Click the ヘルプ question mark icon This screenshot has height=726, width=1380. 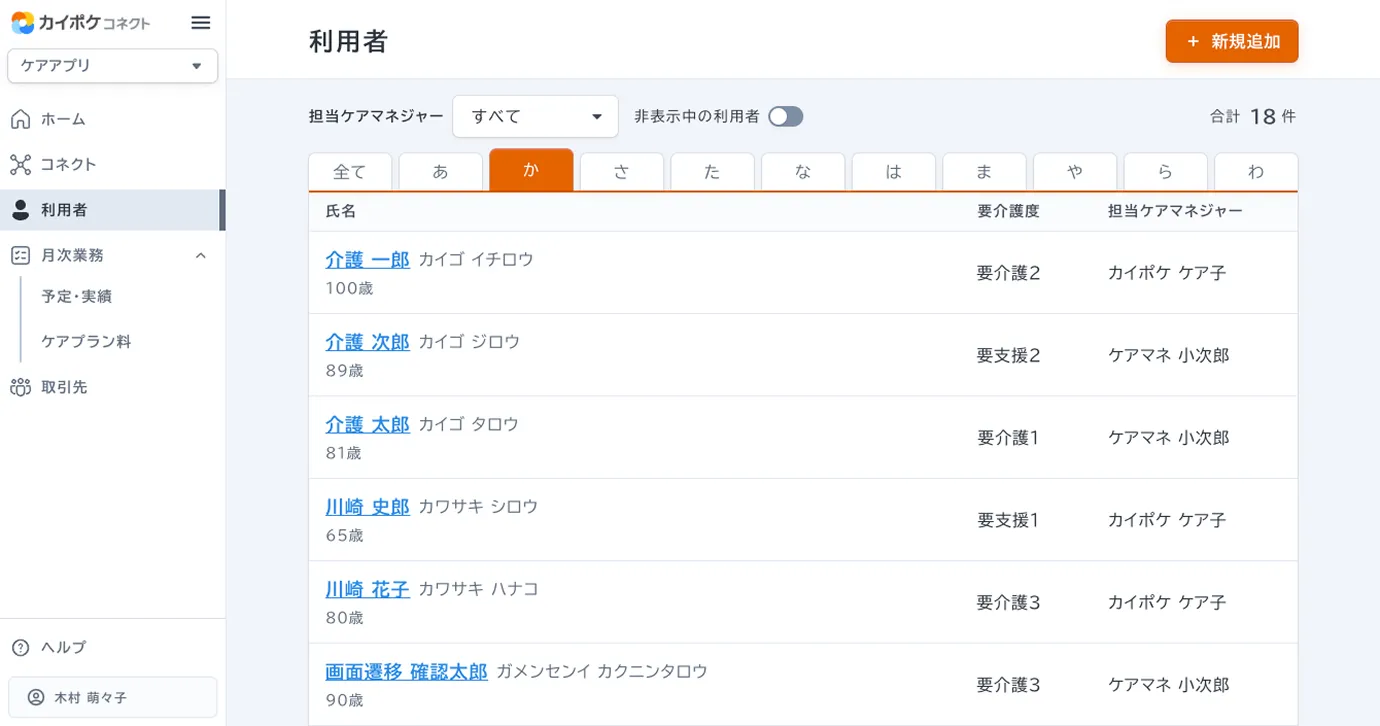coord(20,647)
